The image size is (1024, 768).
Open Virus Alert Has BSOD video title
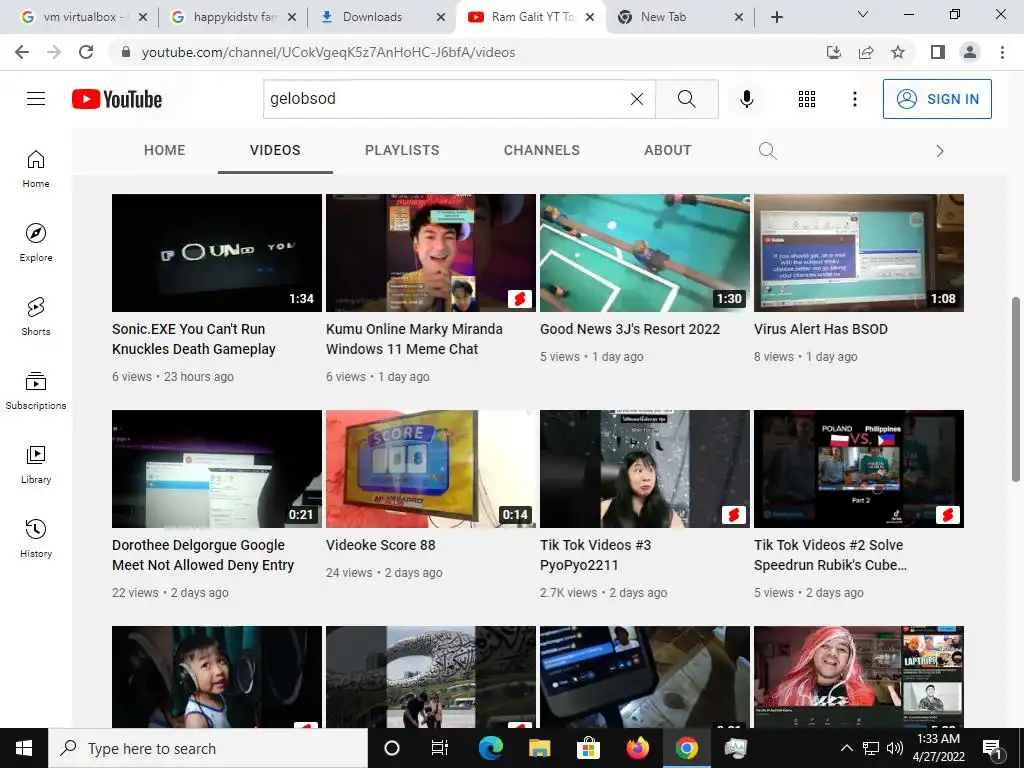pos(821,329)
